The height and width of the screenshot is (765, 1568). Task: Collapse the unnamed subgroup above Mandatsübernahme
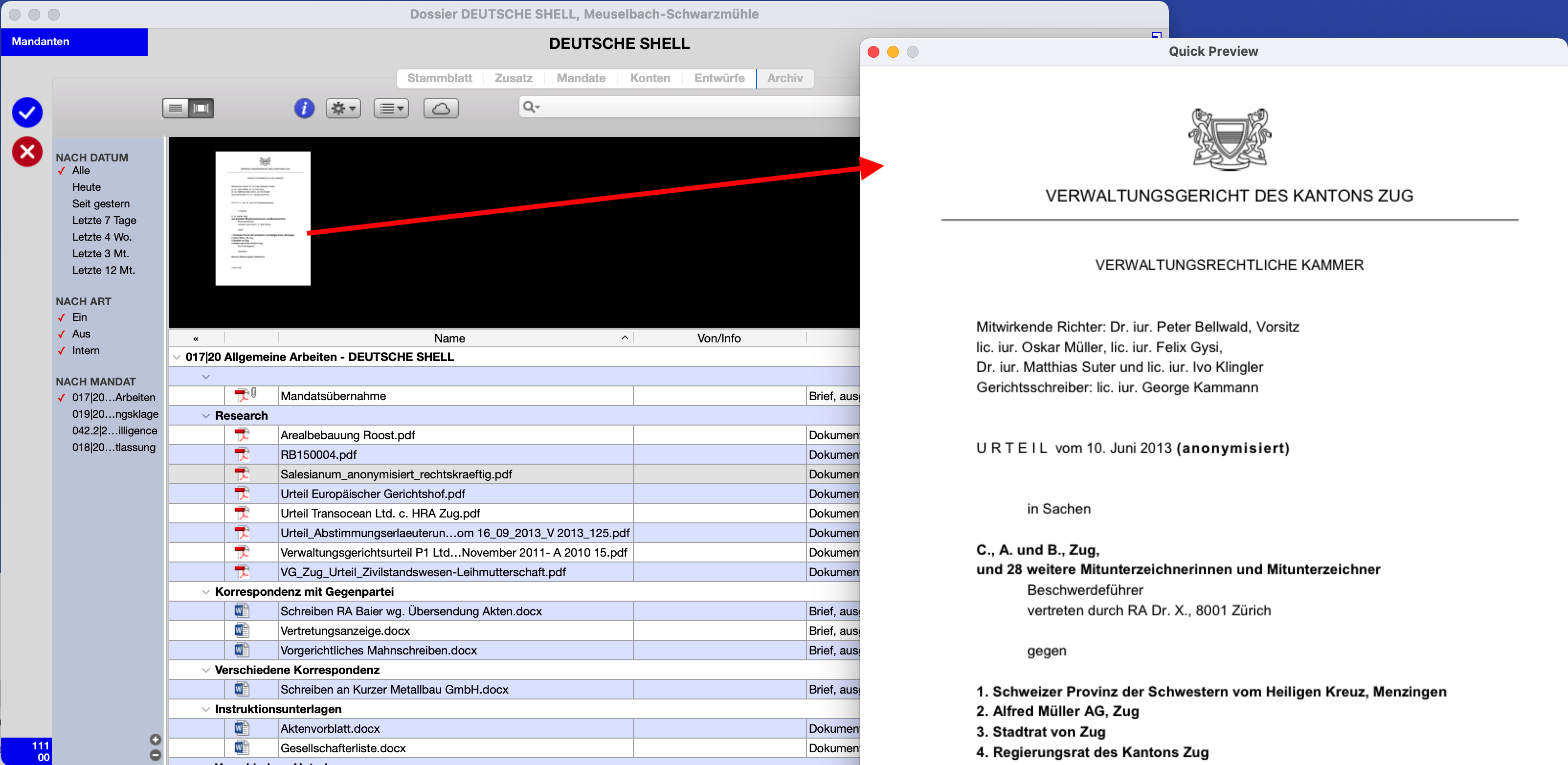point(206,376)
